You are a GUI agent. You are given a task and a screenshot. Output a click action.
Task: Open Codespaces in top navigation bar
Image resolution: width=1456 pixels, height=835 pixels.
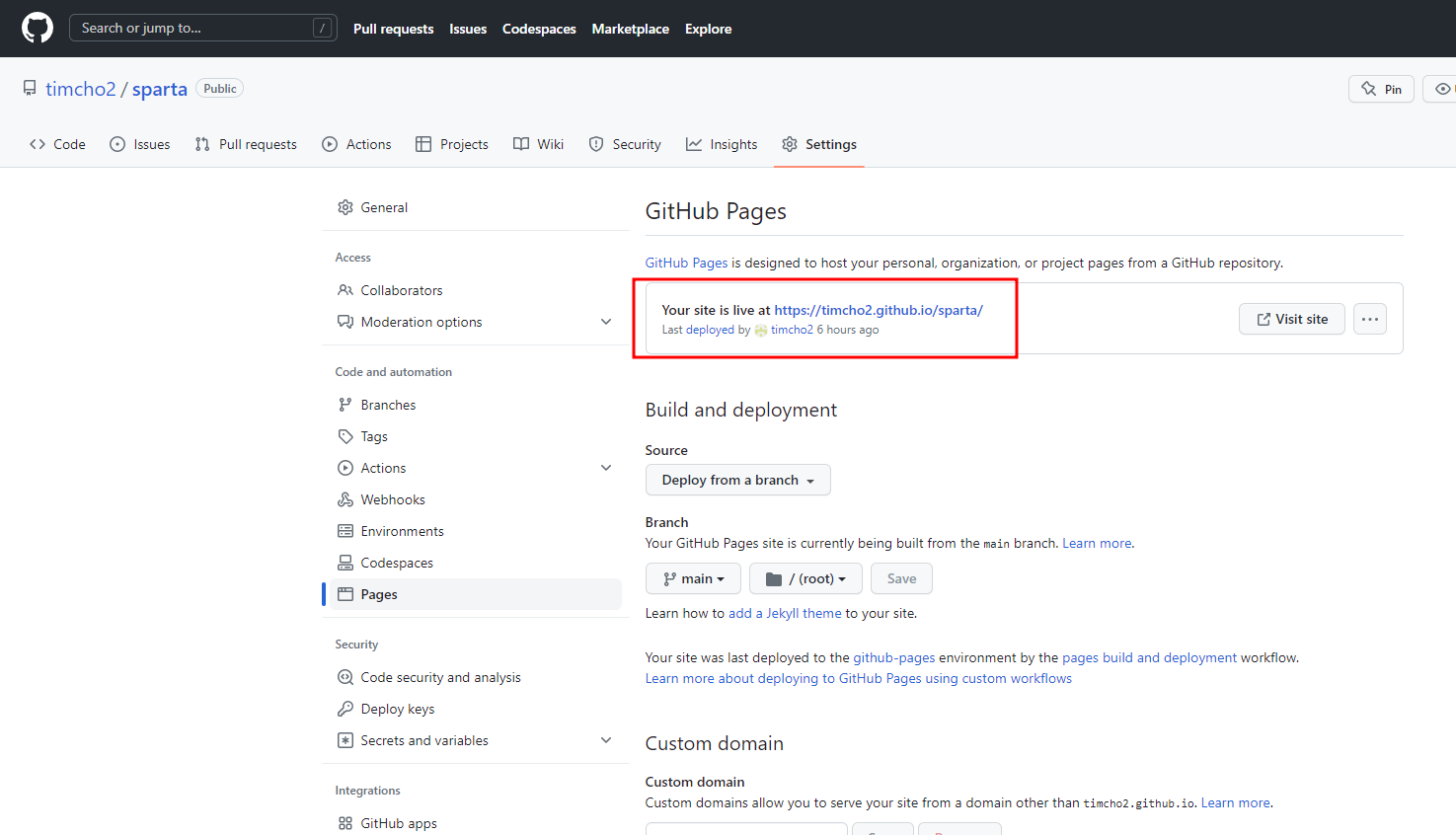[539, 29]
